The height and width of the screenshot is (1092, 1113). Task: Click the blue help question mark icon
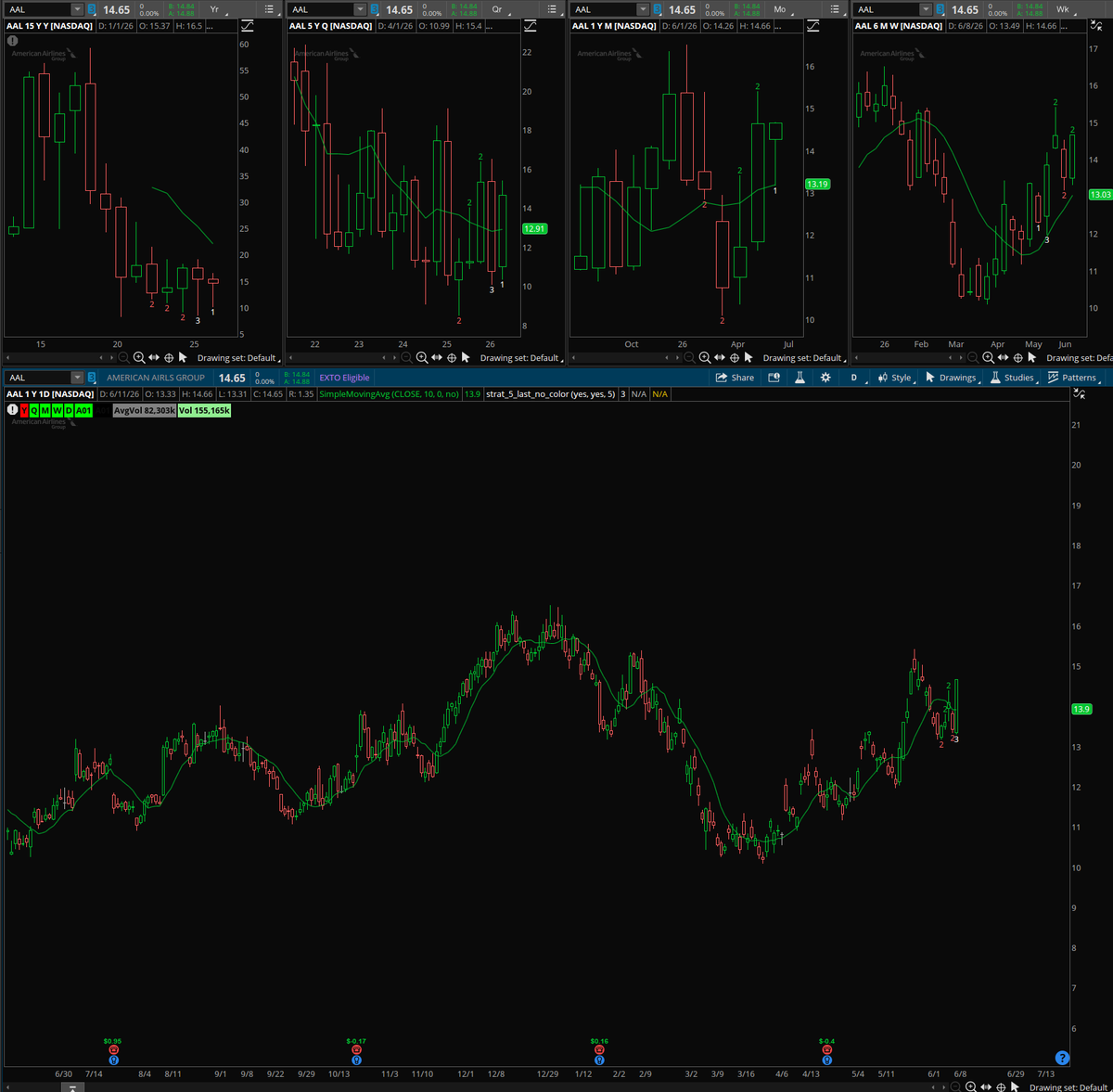[1063, 1058]
